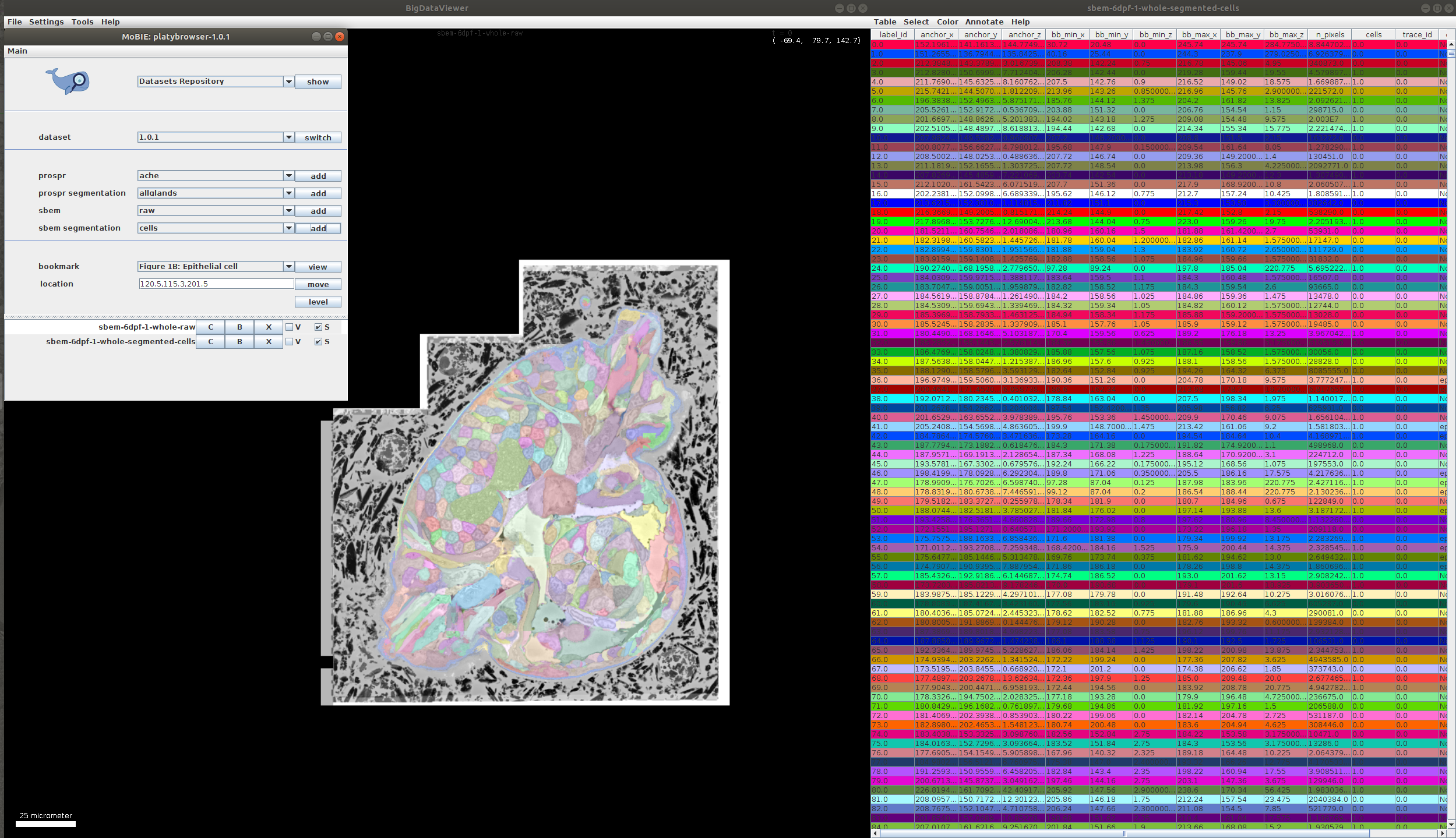Screen dimensions: 1456x838
Task: Click B button for sbem-6dpf-1-whole-segmented-cells
Action: (x=239, y=342)
